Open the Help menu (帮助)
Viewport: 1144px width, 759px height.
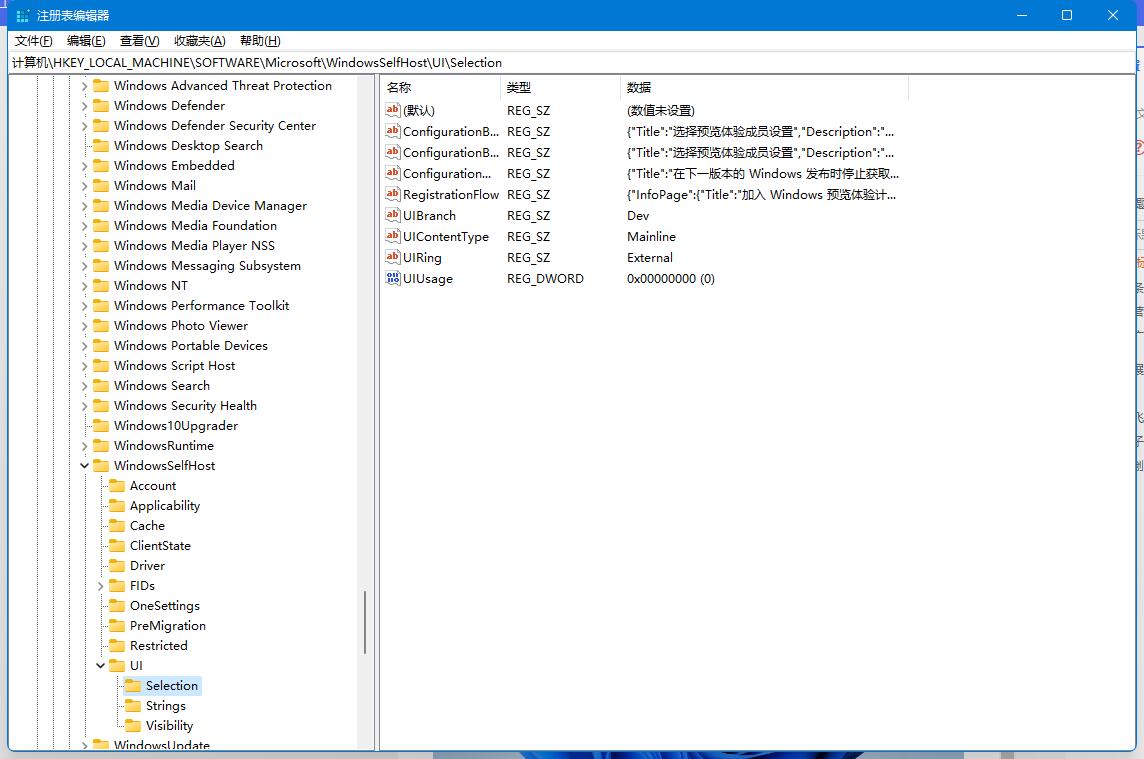tap(260, 41)
